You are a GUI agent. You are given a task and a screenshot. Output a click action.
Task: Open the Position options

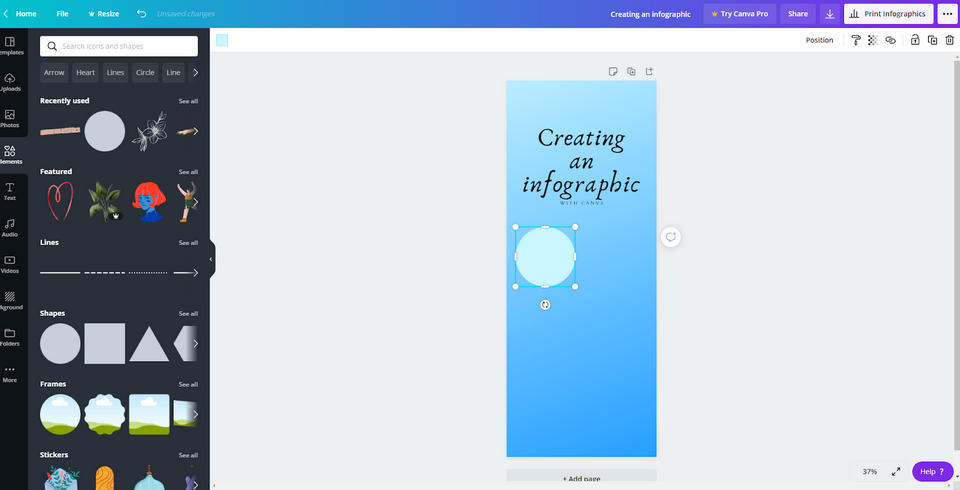coord(819,40)
